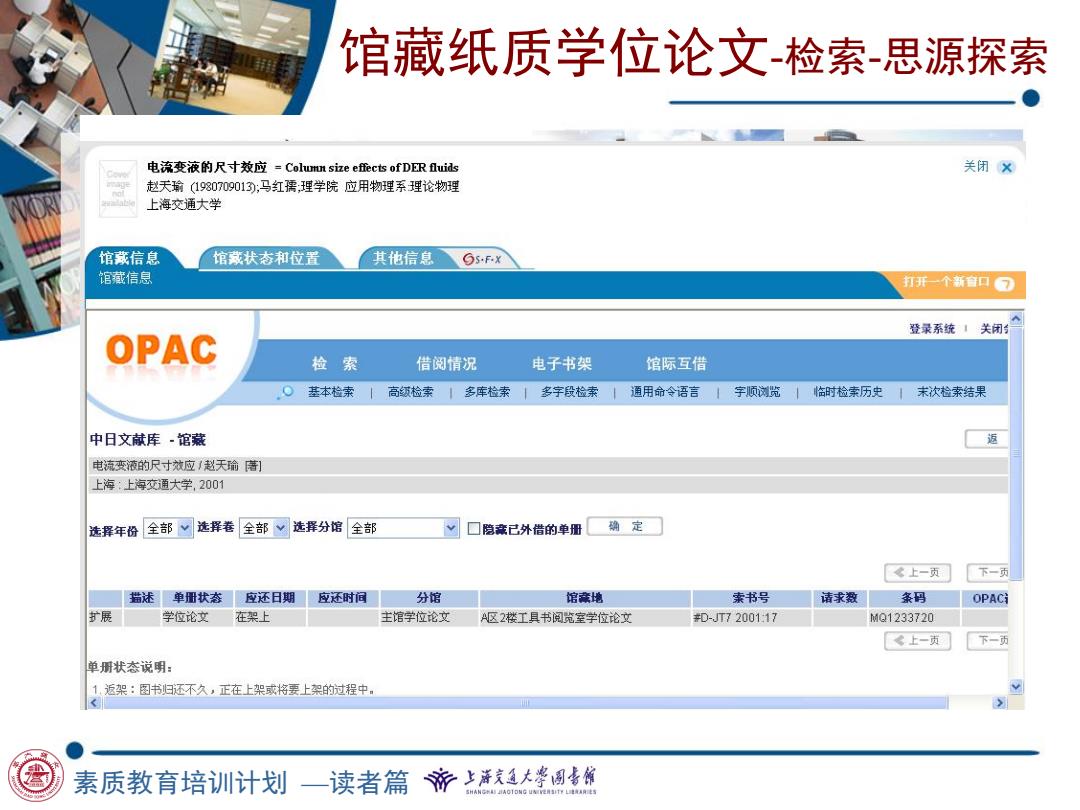Click the 关闭 text link beside the X
The image size is (1080, 810).
975,166
